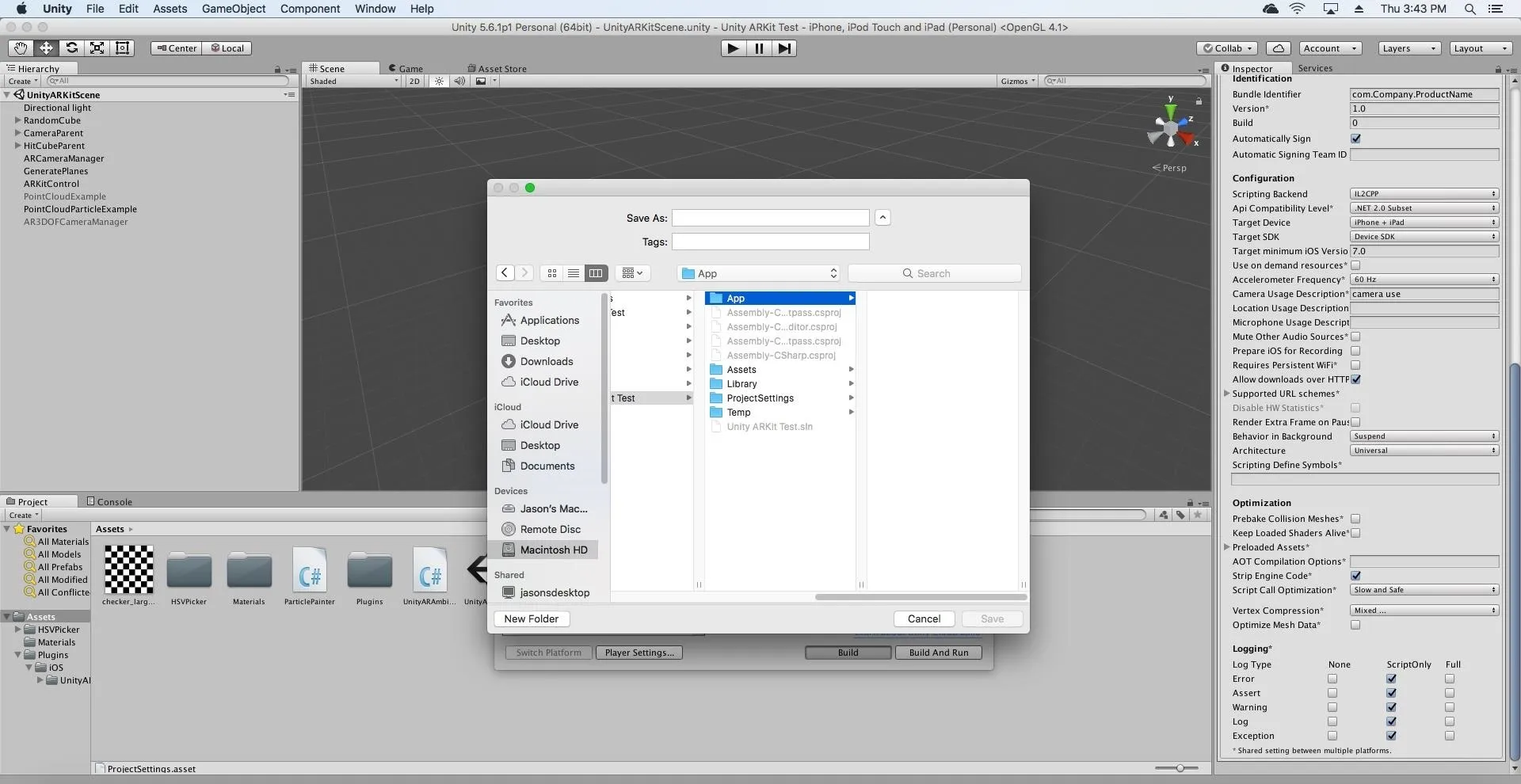Screen dimensions: 1521x784
Task: Switch to the Asset Store tab
Action: click(497, 69)
